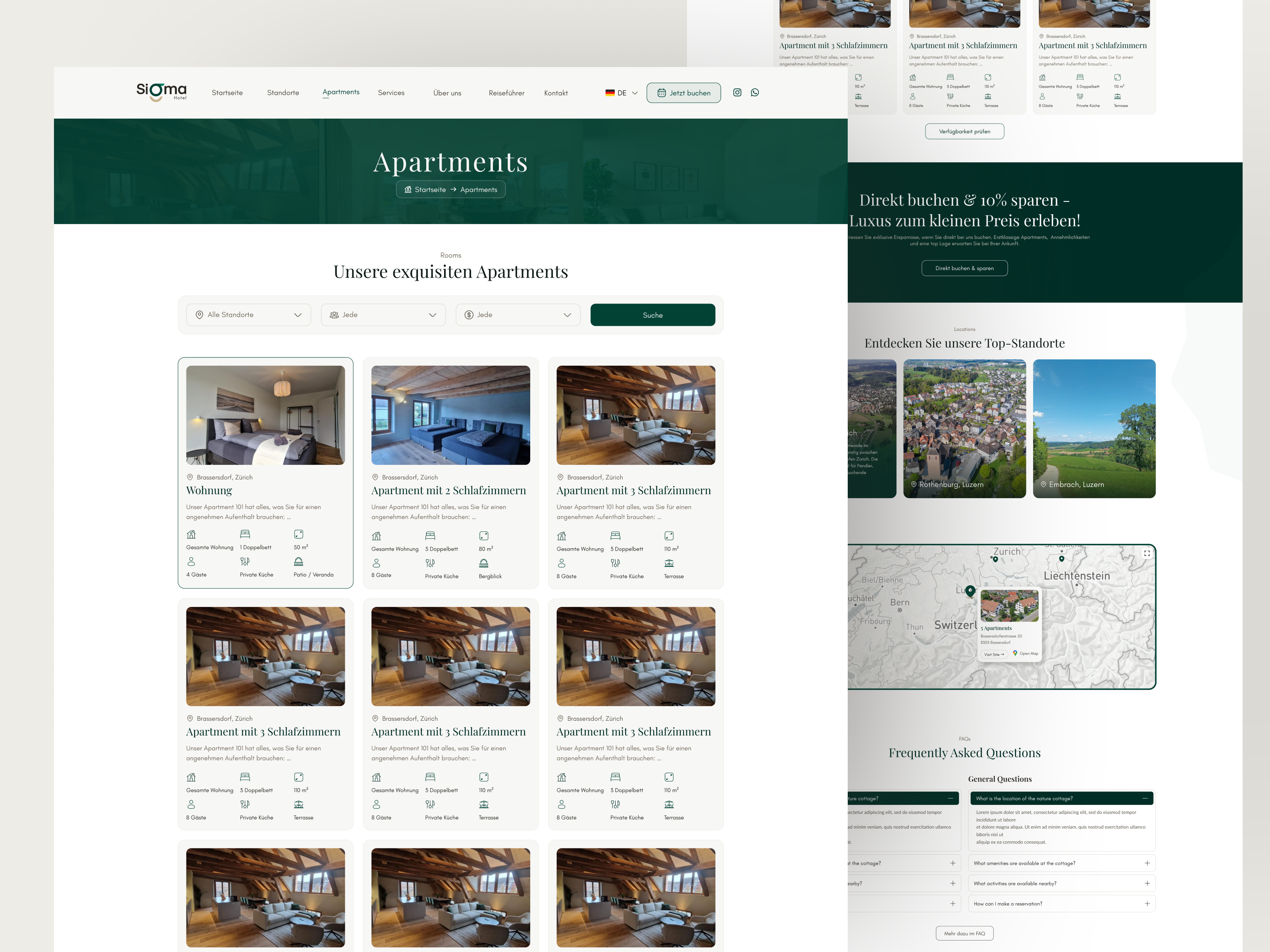
Task: Click the home icon in the breadcrumb
Action: click(408, 189)
